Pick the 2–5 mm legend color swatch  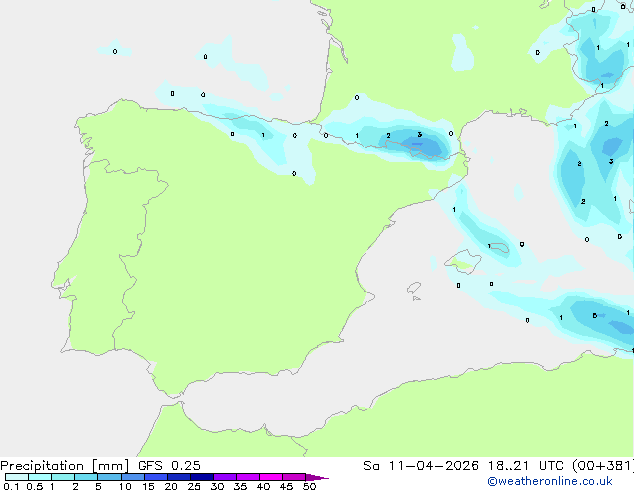(86, 477)
